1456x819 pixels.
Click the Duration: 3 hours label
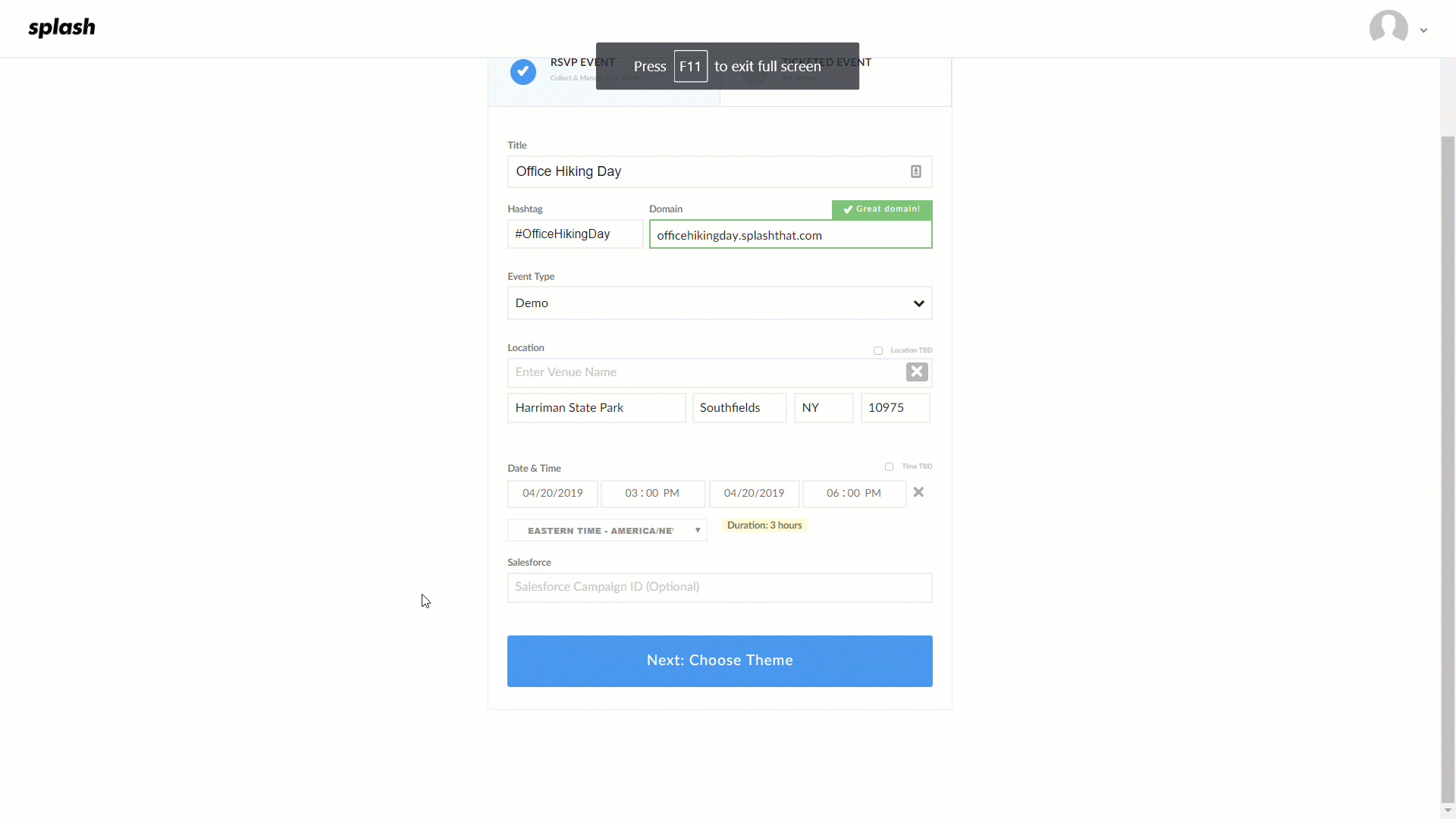[764, 526]
